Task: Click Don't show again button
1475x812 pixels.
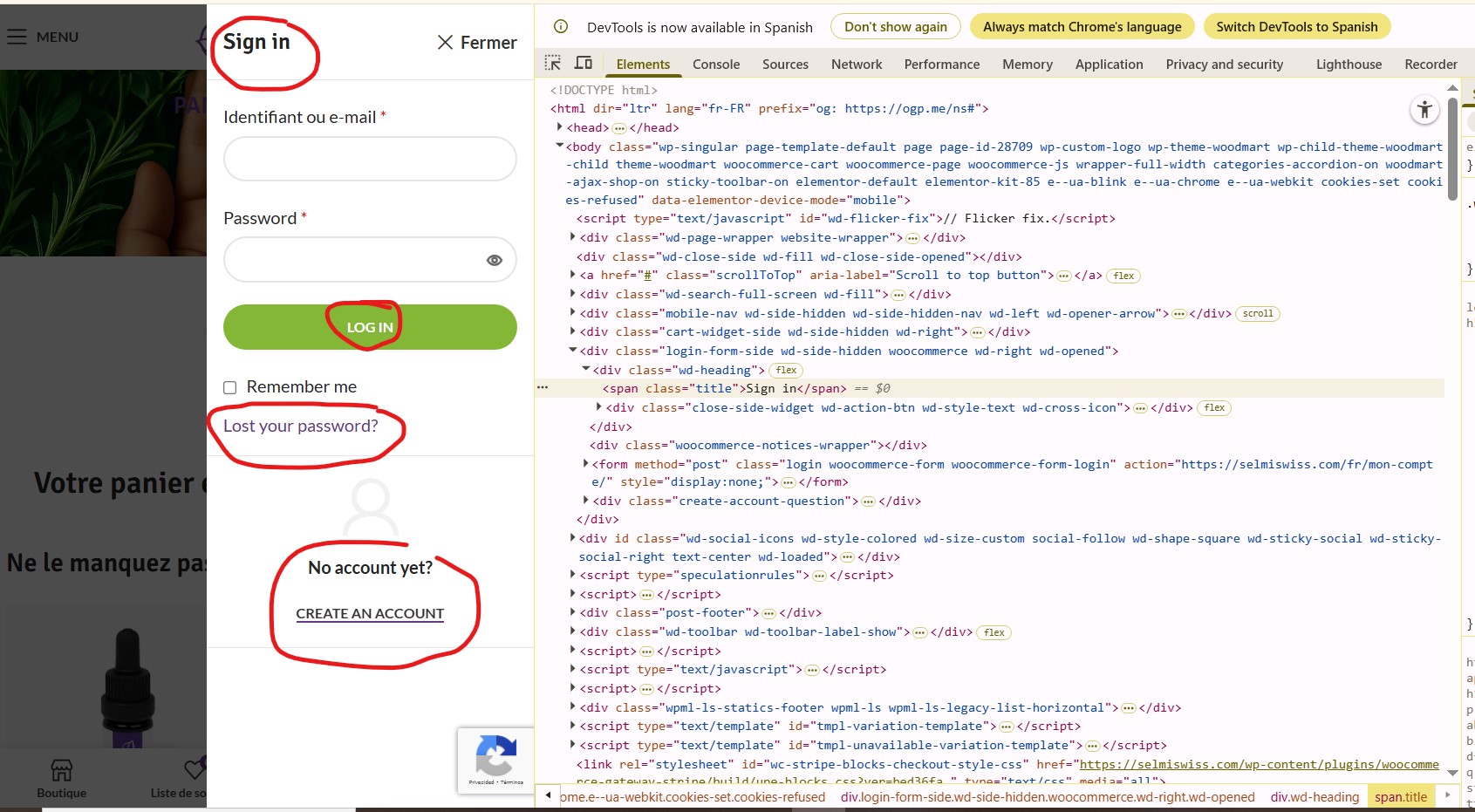Action: 896,26
